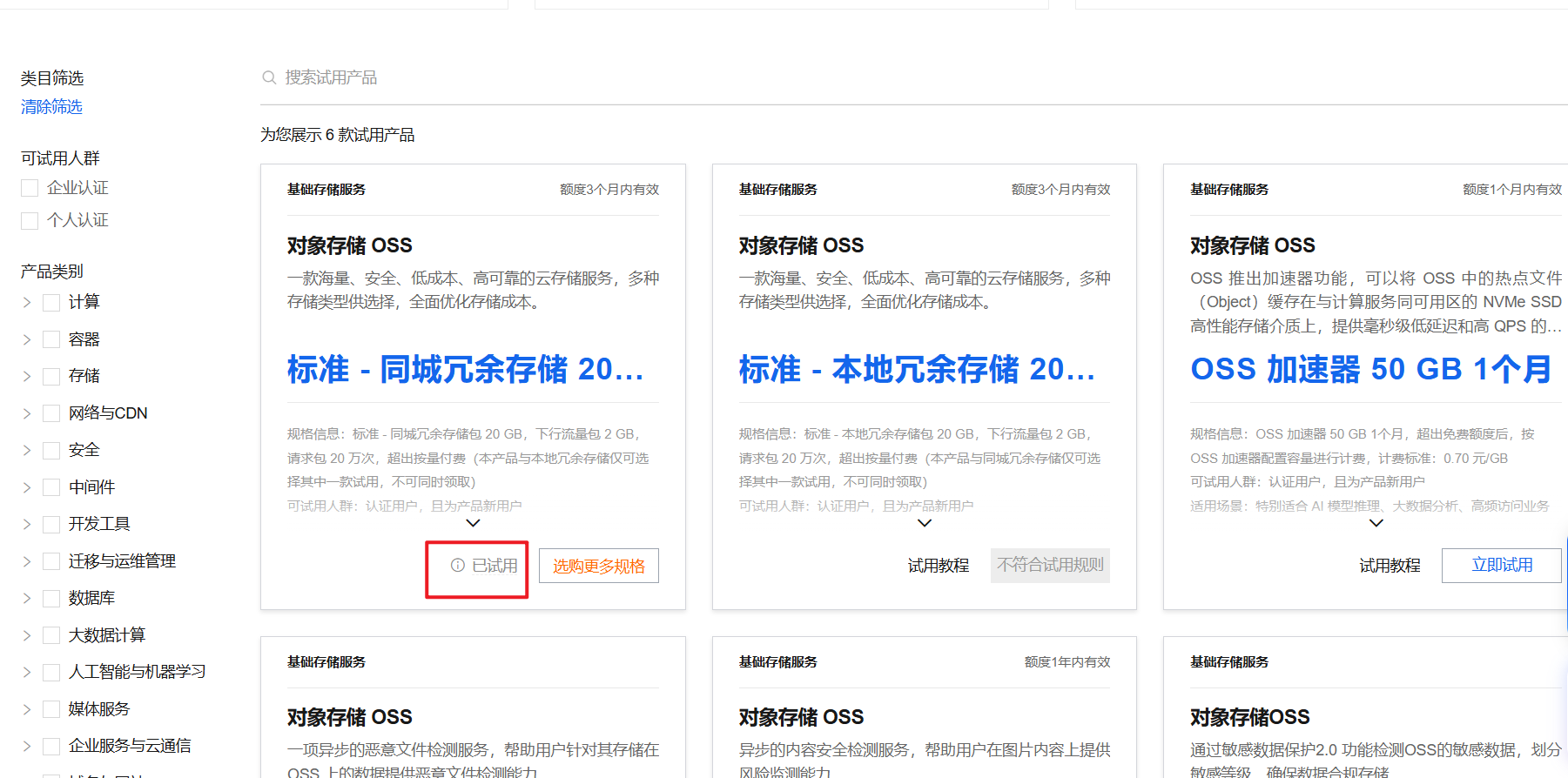Expand the 网络与CDN category arrow
Viewport: 1568px width, 778px height.
(x=26, y=413)
